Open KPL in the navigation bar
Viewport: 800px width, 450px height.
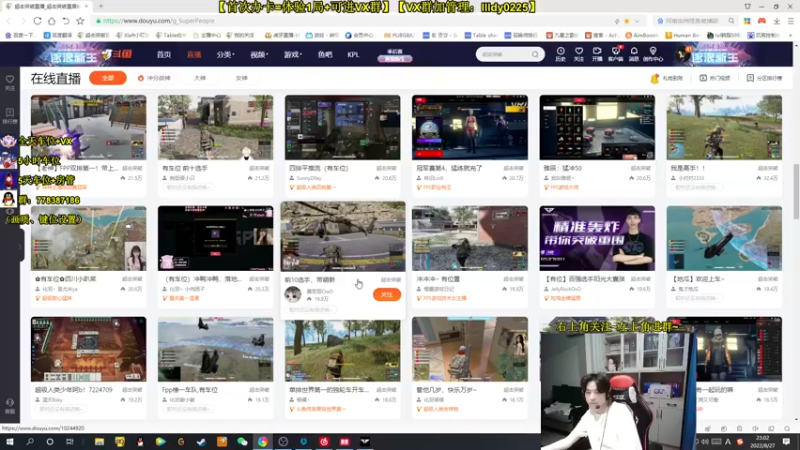pos(353,55)
